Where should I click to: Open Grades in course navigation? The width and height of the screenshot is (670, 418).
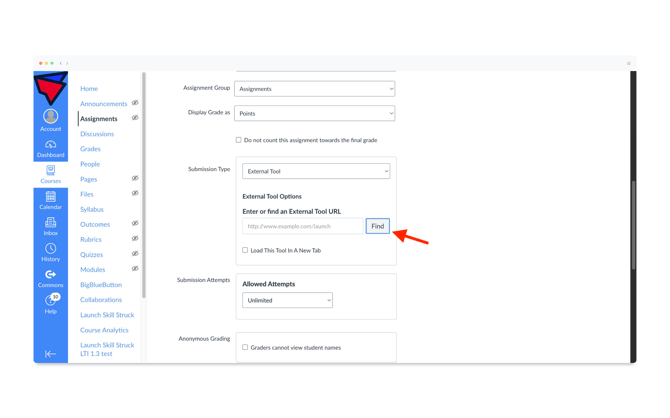pos(90,149)
